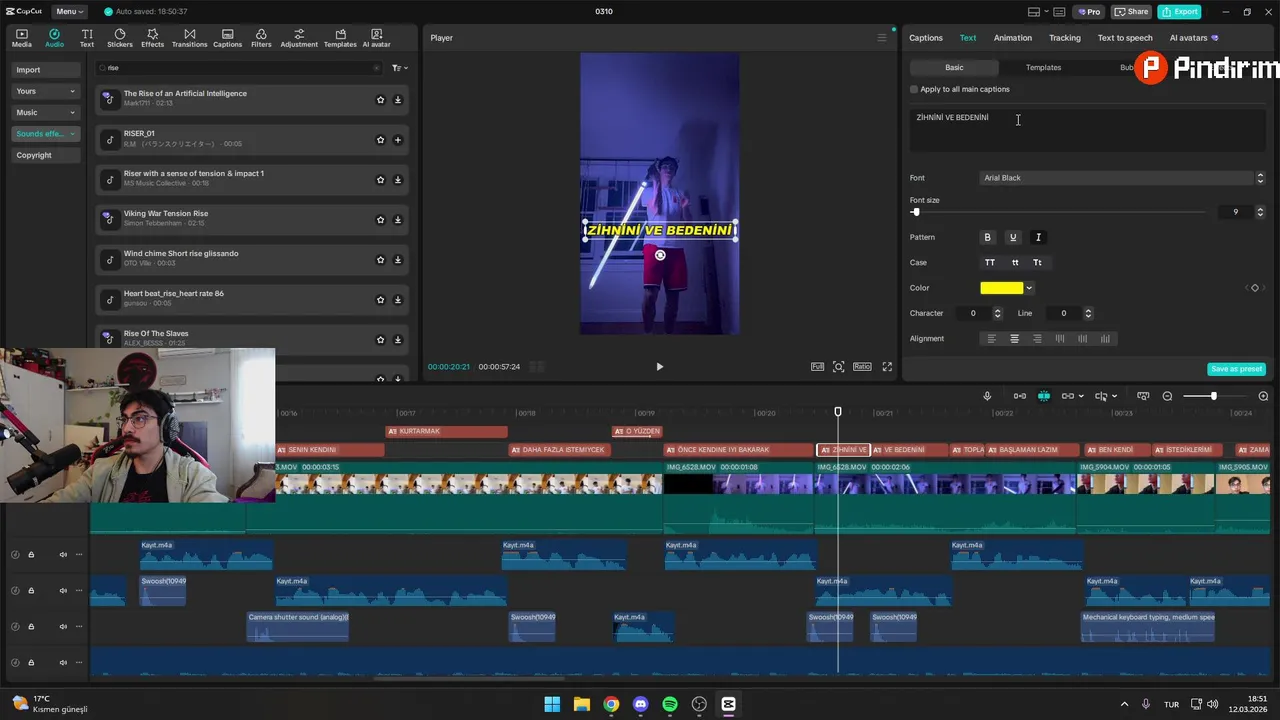Open the player menu icon
Screen dimensions: 1280x720
[881, 38]
